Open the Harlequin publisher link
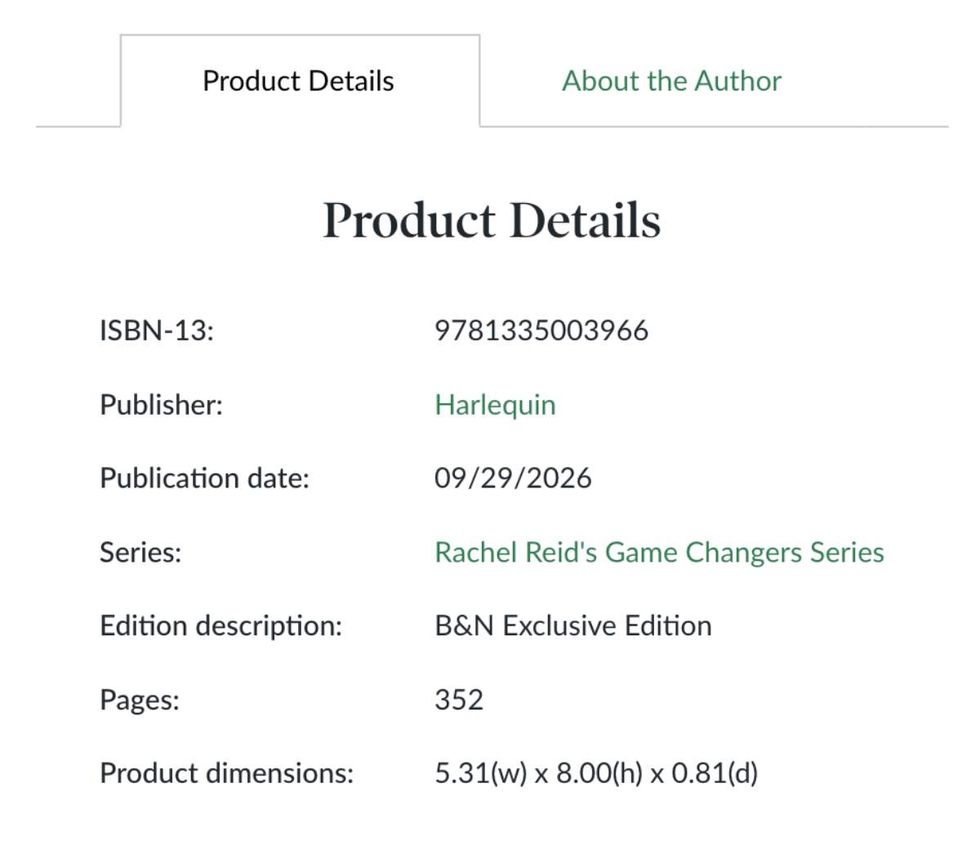 point(494,404)
